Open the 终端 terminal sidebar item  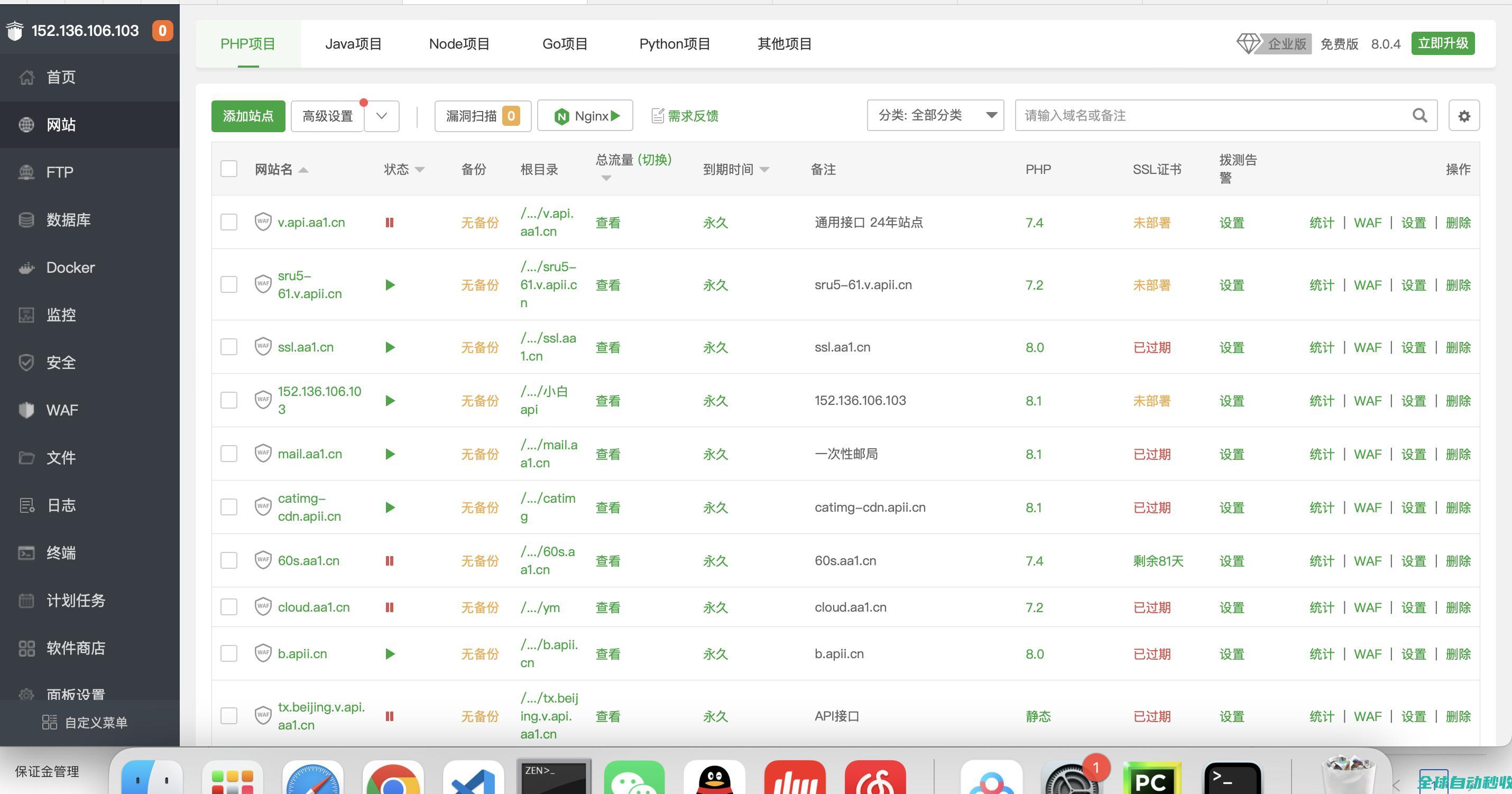pos(61,553)
